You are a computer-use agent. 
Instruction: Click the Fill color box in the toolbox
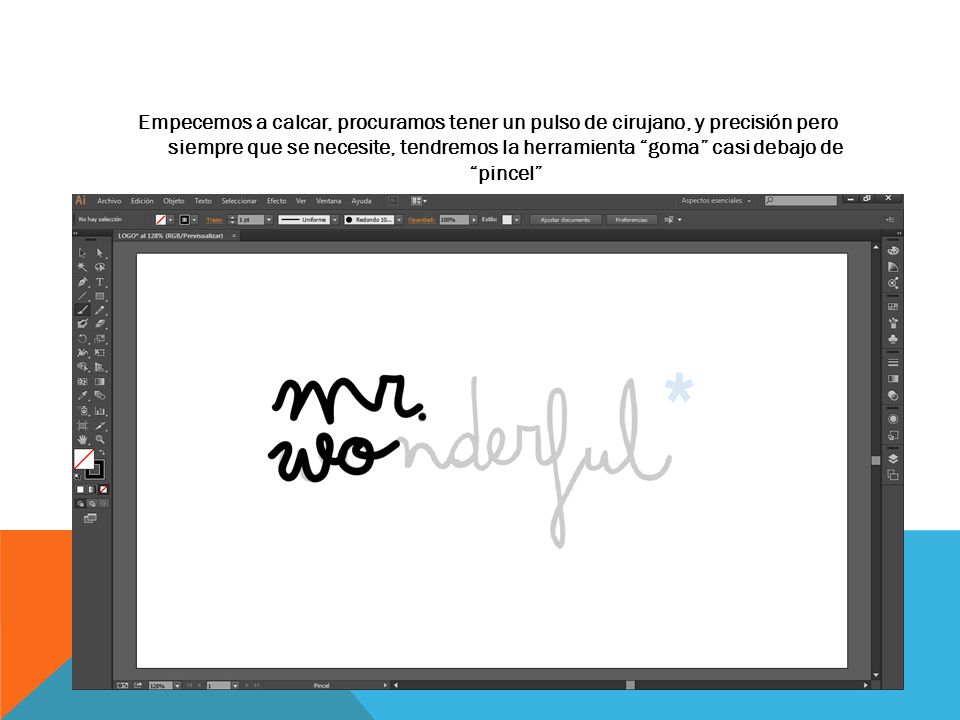pos(84,459)
